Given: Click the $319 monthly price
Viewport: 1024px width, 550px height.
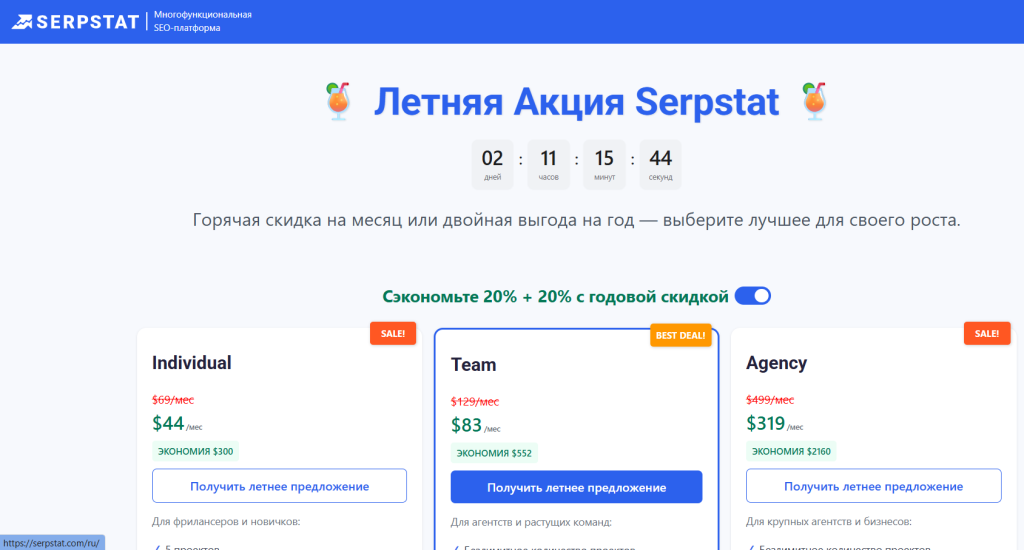Looking at the screenshot, I should [765, 423].
